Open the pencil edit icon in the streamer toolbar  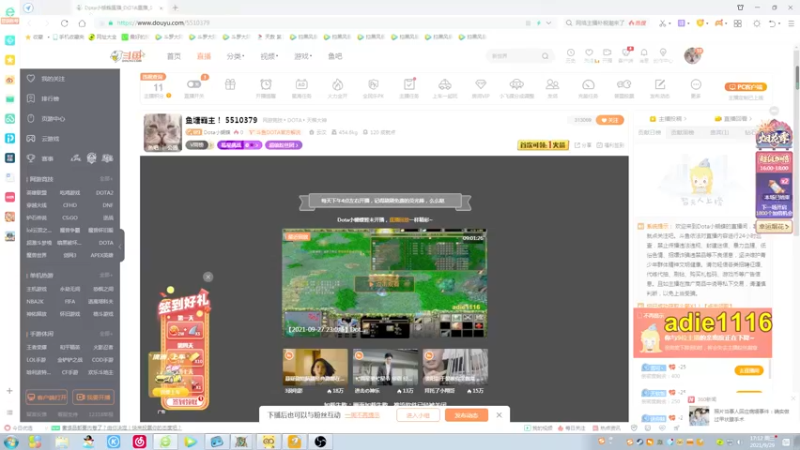point(660,84)
